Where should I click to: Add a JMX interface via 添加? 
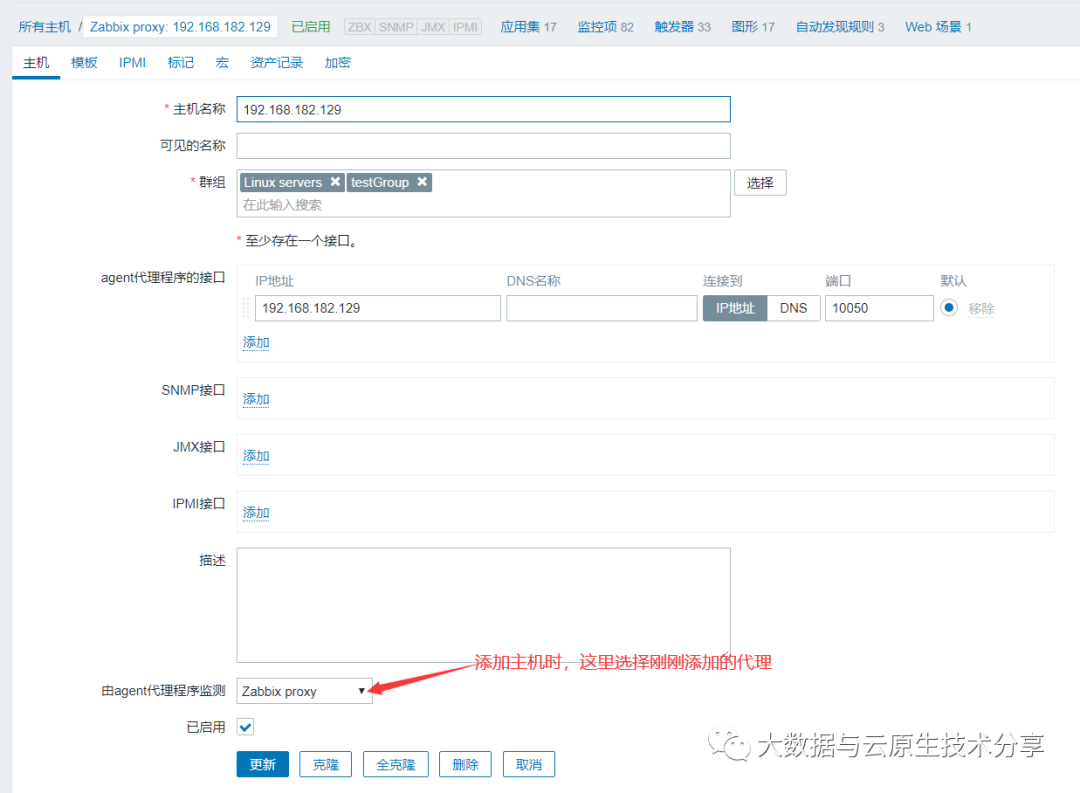[x=256, y=456]
